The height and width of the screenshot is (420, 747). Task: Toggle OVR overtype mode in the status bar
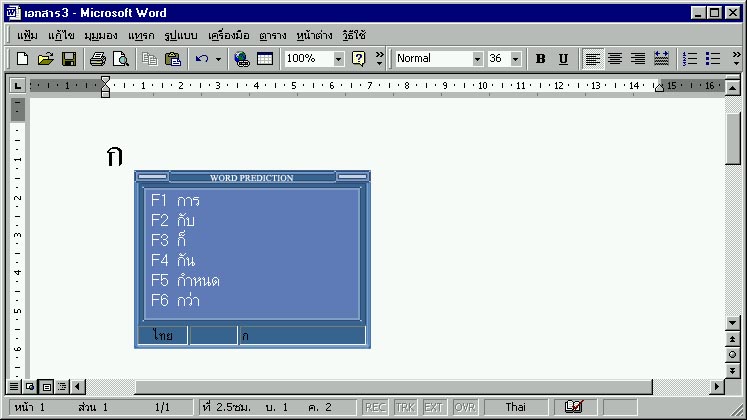pos(464,408)
